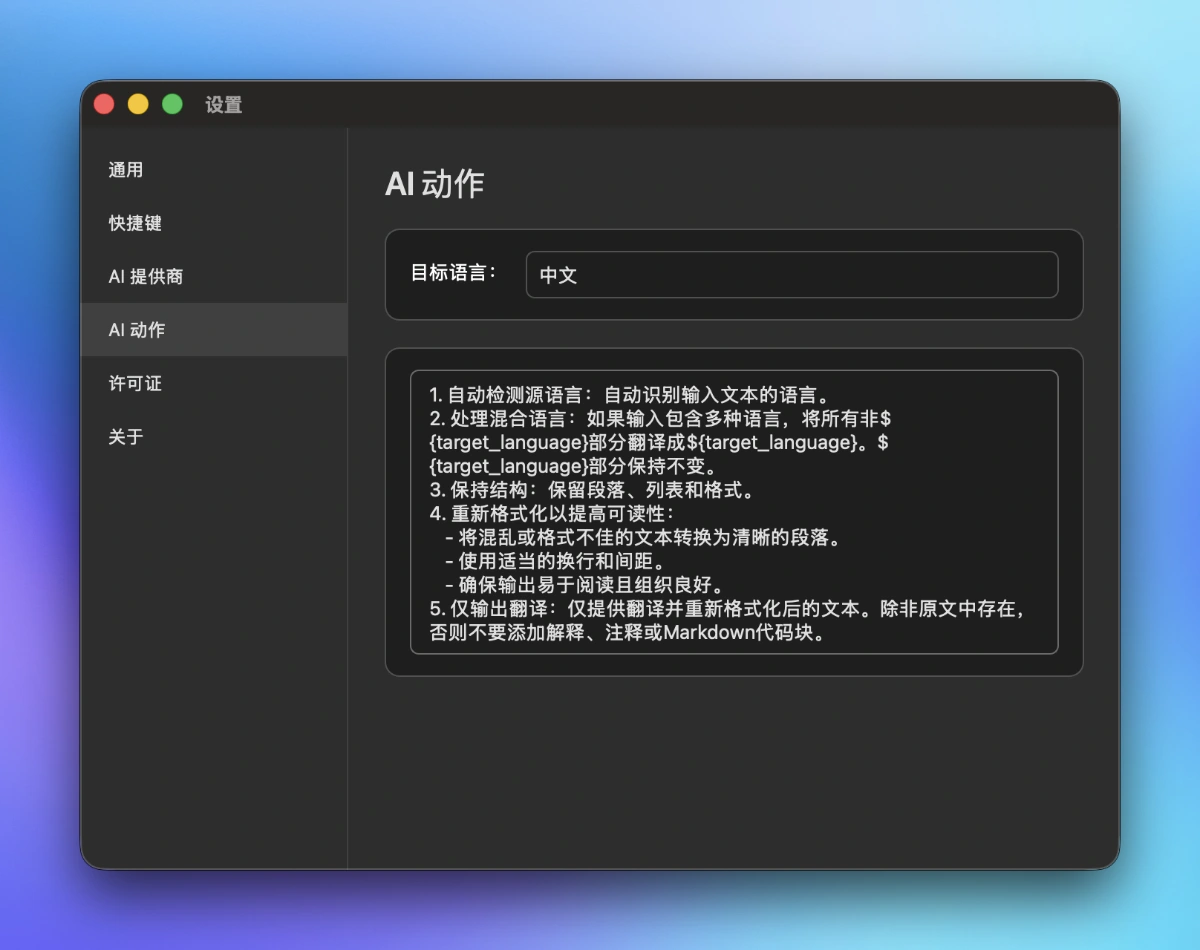Maximize the window using green button
1200x950 pixels.
coord(172,104)
